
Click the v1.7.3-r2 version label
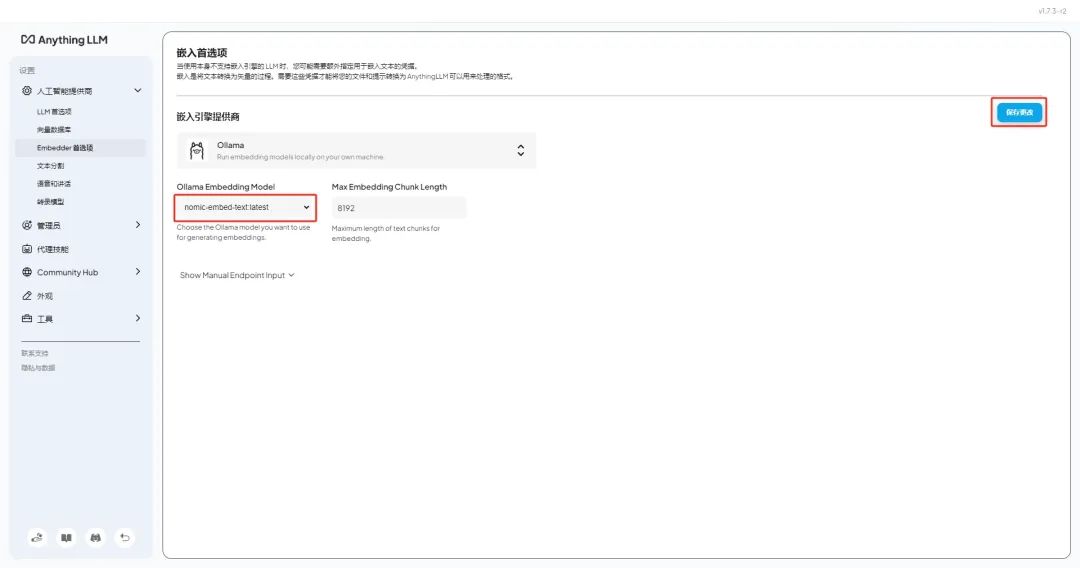[1052, 11]
